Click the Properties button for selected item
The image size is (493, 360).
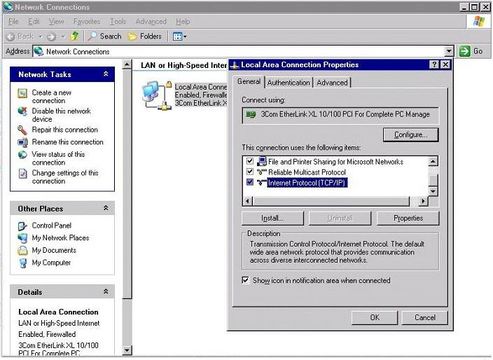tap(408, 218)
